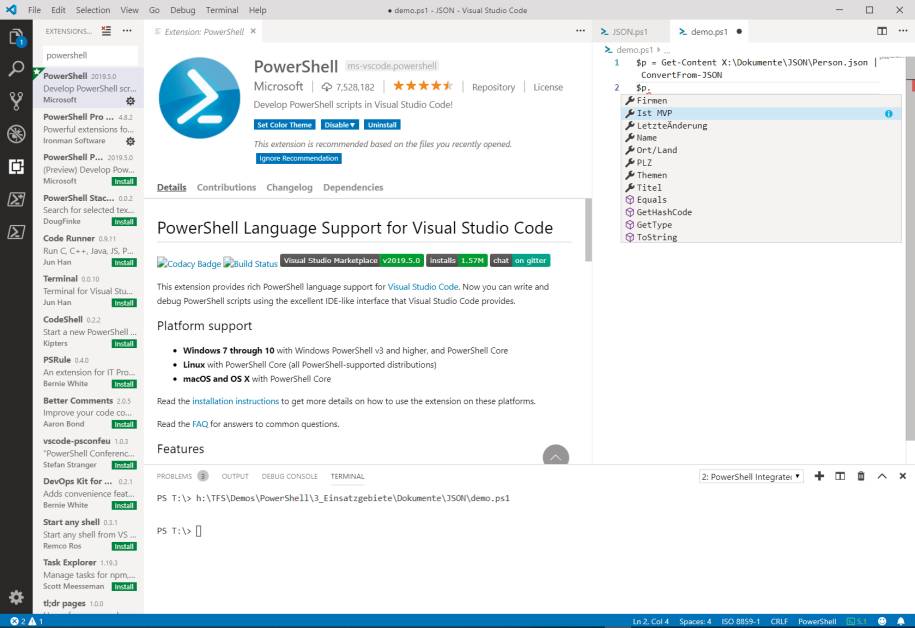Open the License link
The width and height of the screenshot is (915, 628).
pyautogui.click(x=548, y=87)
